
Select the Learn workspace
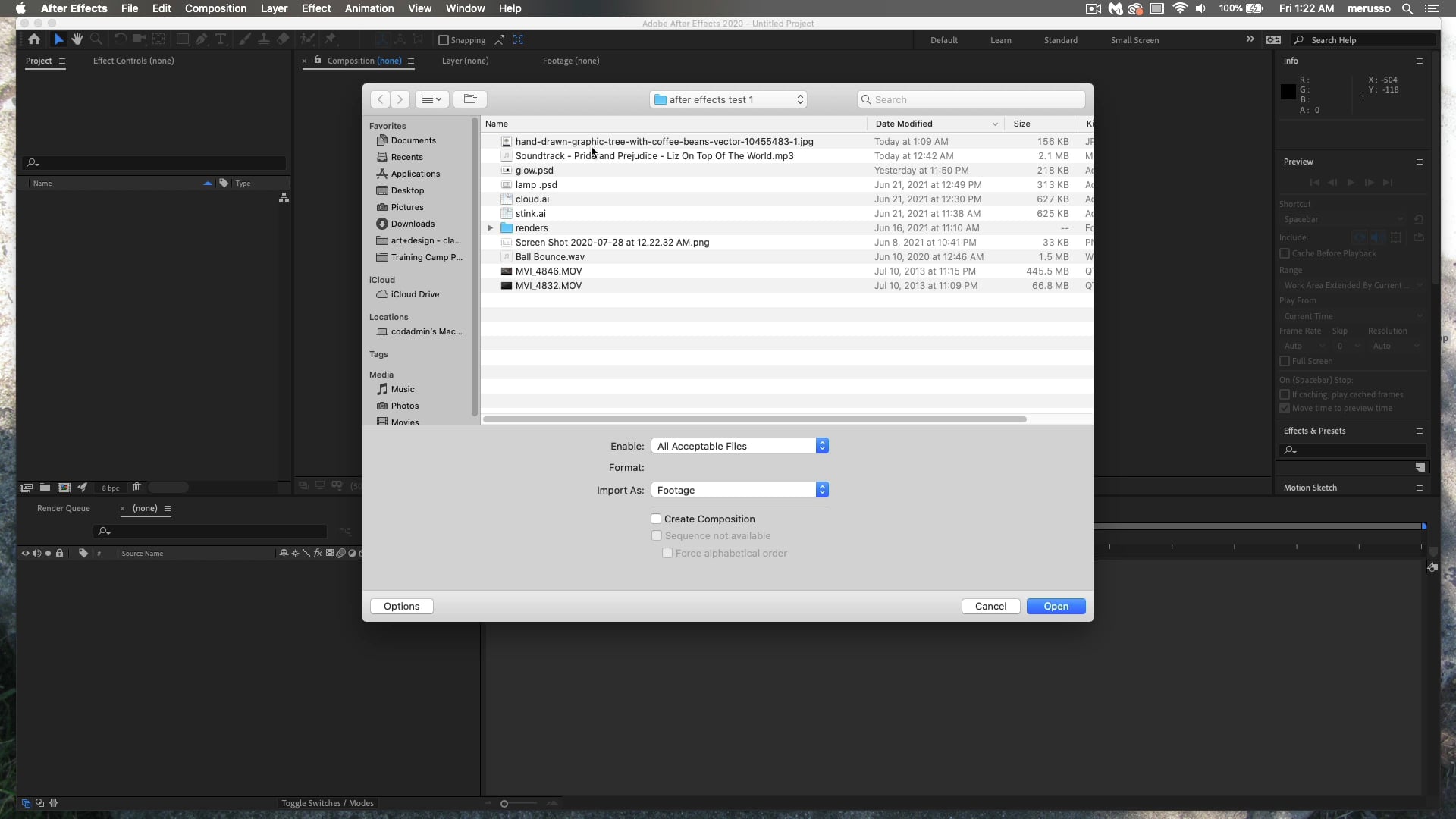coord(1000,40)
